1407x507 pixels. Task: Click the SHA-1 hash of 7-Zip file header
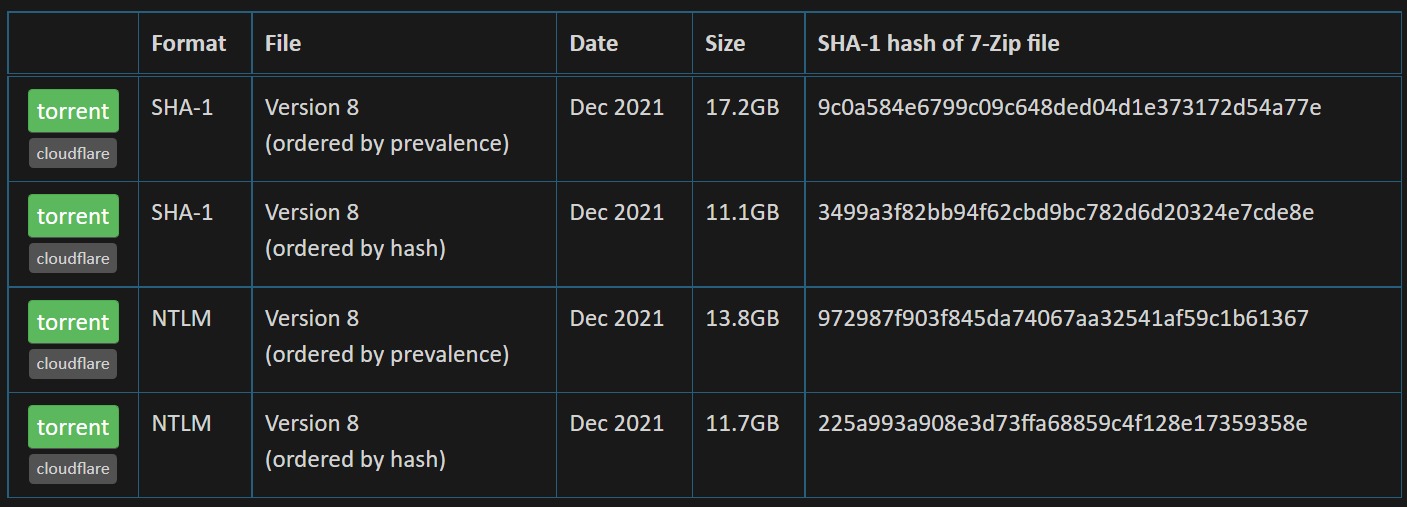click(938, 43)
